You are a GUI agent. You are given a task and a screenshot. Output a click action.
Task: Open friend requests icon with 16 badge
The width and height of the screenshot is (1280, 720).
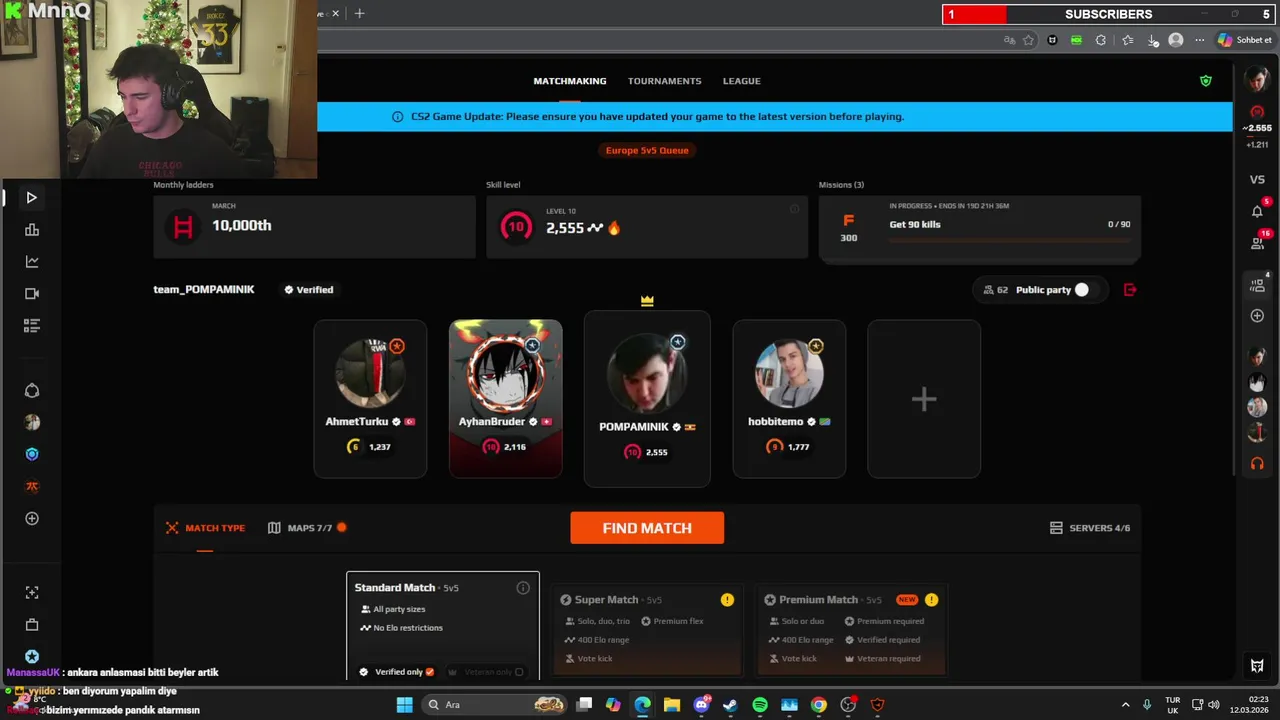click(x=1257, y=242)
